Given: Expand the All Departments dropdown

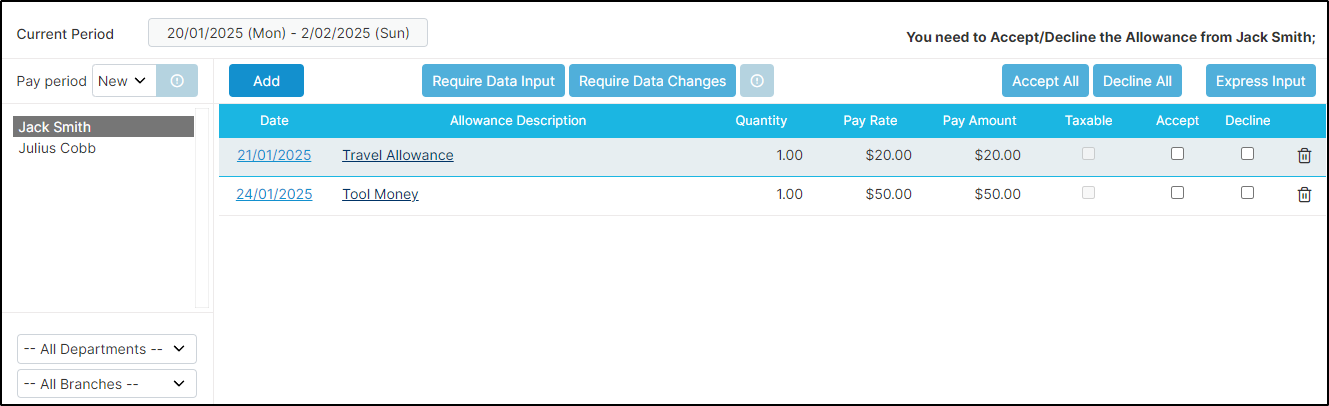Looking at the screenshot, I should pyautogui.click(x=107, y=349).
